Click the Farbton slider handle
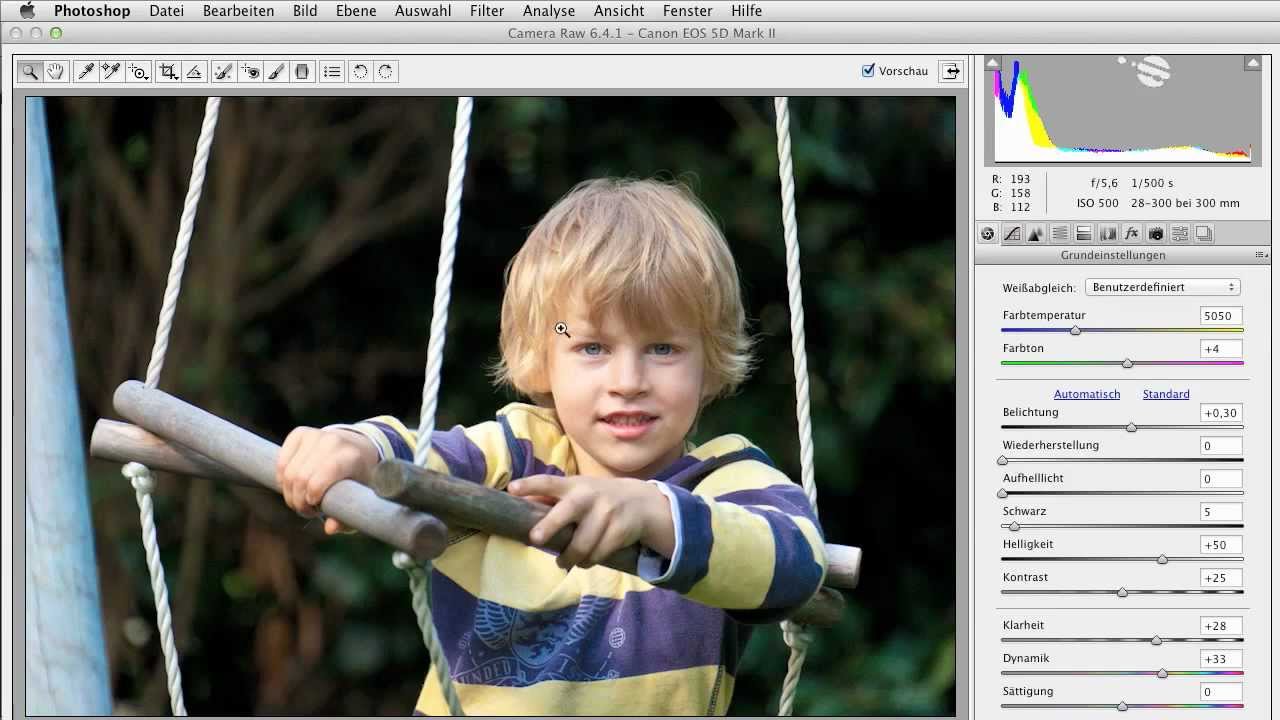 1127,363
